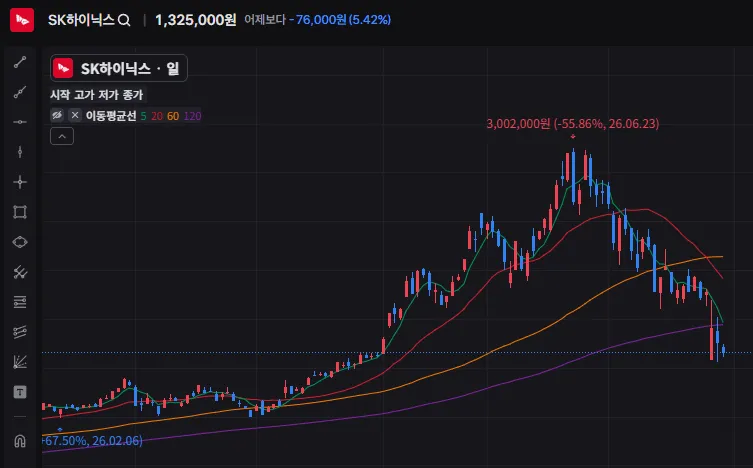Select the parallel channel tool

point(20,332)
